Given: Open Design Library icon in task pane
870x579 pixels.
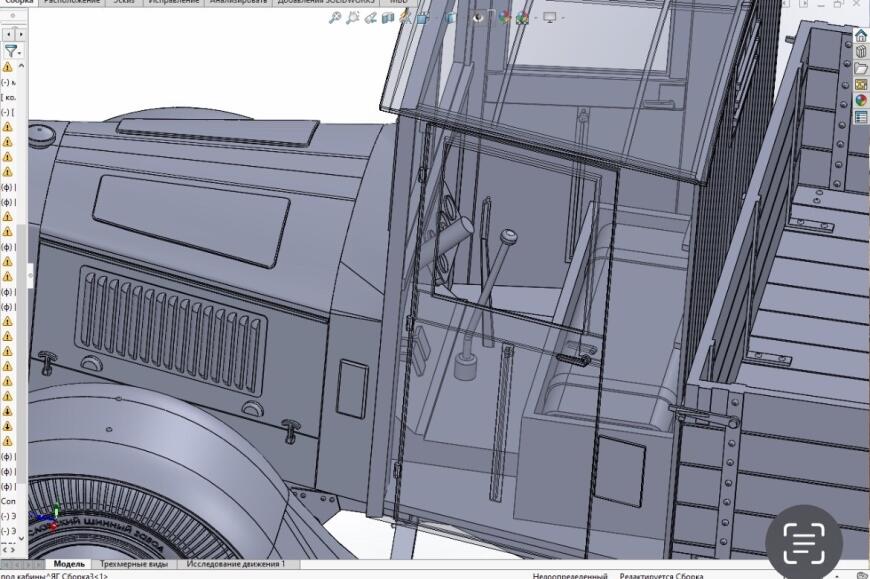Looking at the screenshot, I should click(861, 53).
